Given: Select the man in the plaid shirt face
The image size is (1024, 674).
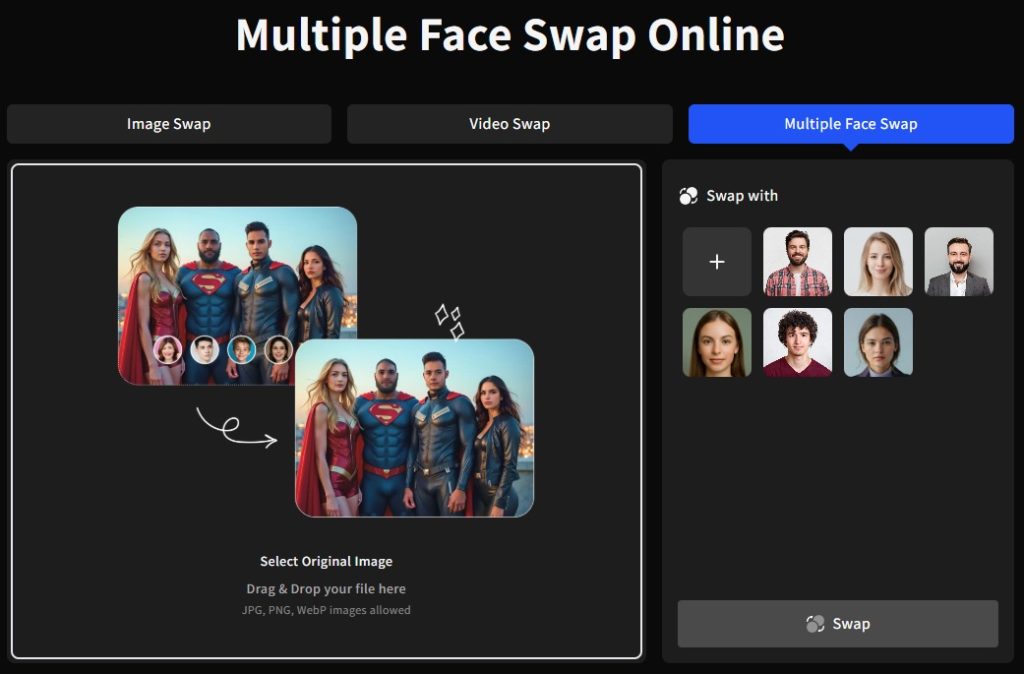Looking at the screenshot, I should coord(797,261).
